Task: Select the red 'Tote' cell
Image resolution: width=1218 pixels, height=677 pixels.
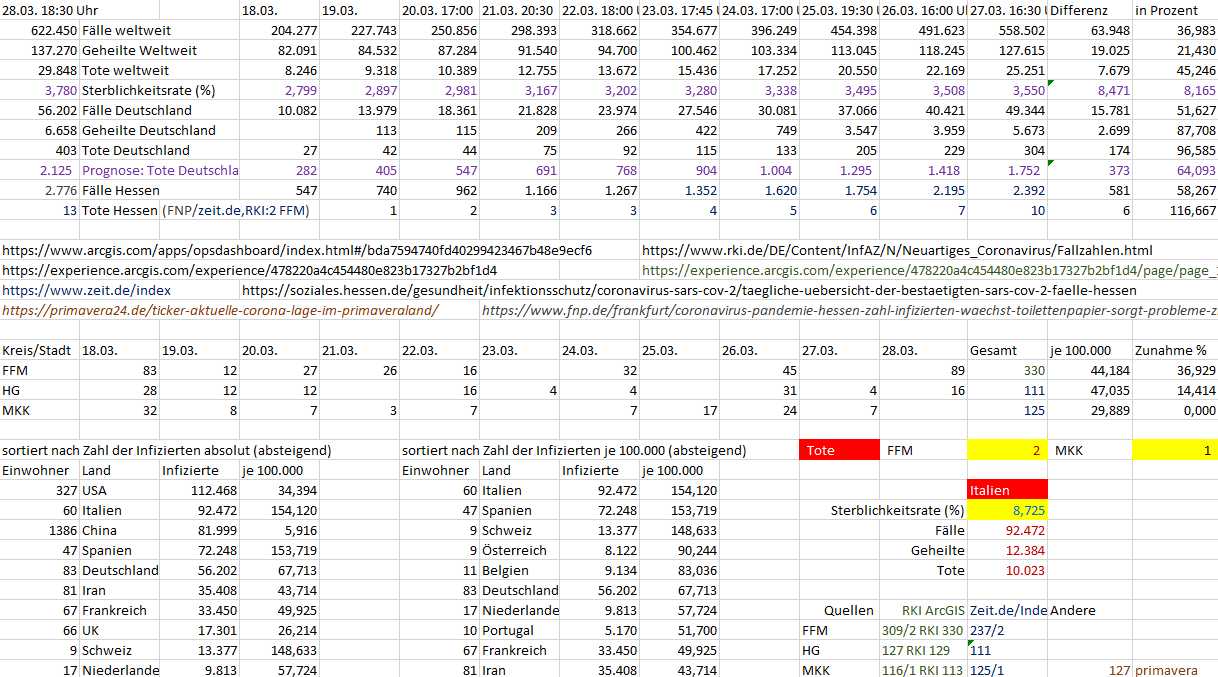Action: (839, 450)
